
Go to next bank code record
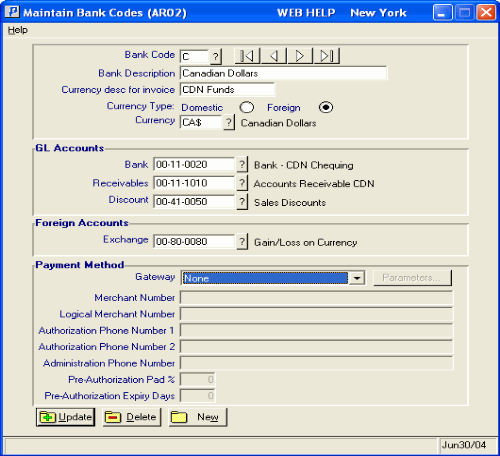[300, 56]
